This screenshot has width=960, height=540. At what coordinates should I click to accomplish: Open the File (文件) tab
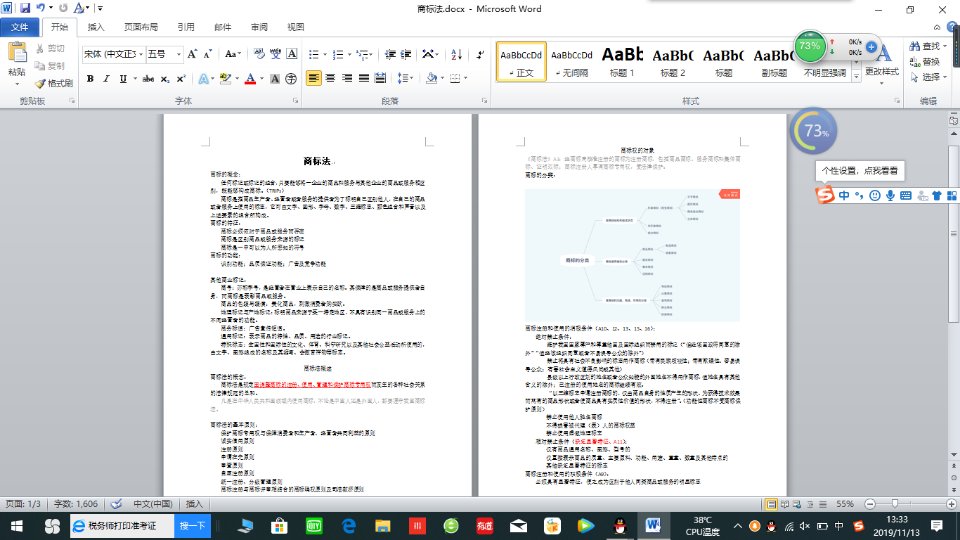point(20,27)
